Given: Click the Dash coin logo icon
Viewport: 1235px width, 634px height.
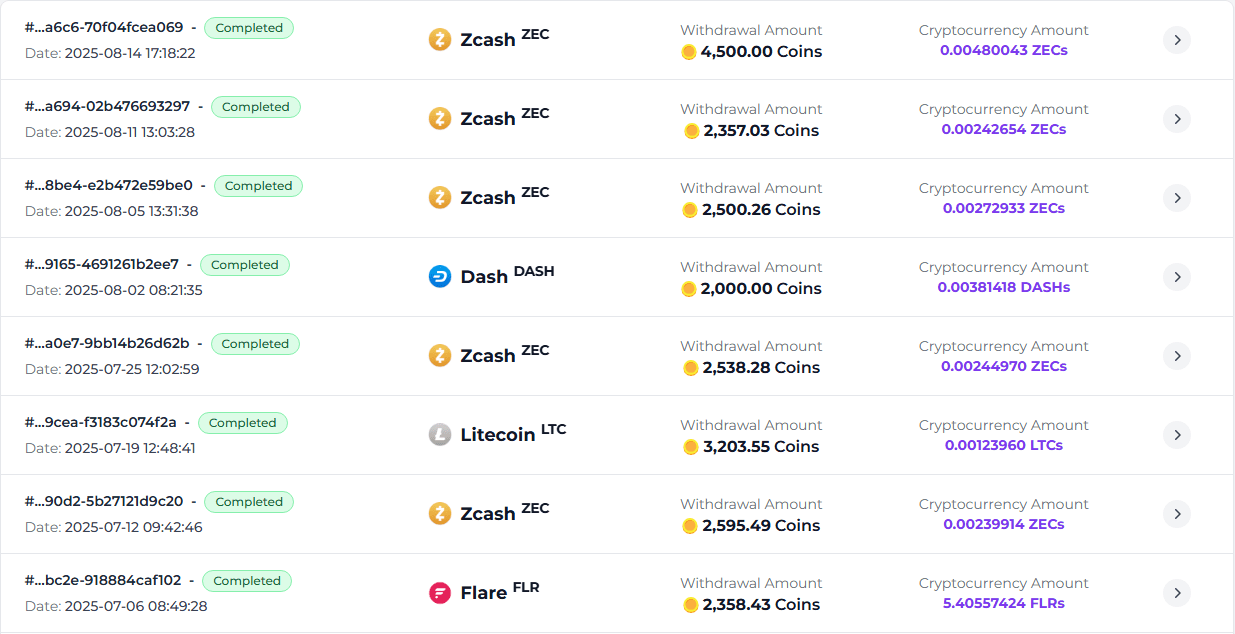Looking at the screenshot, I should coord(440,277).
